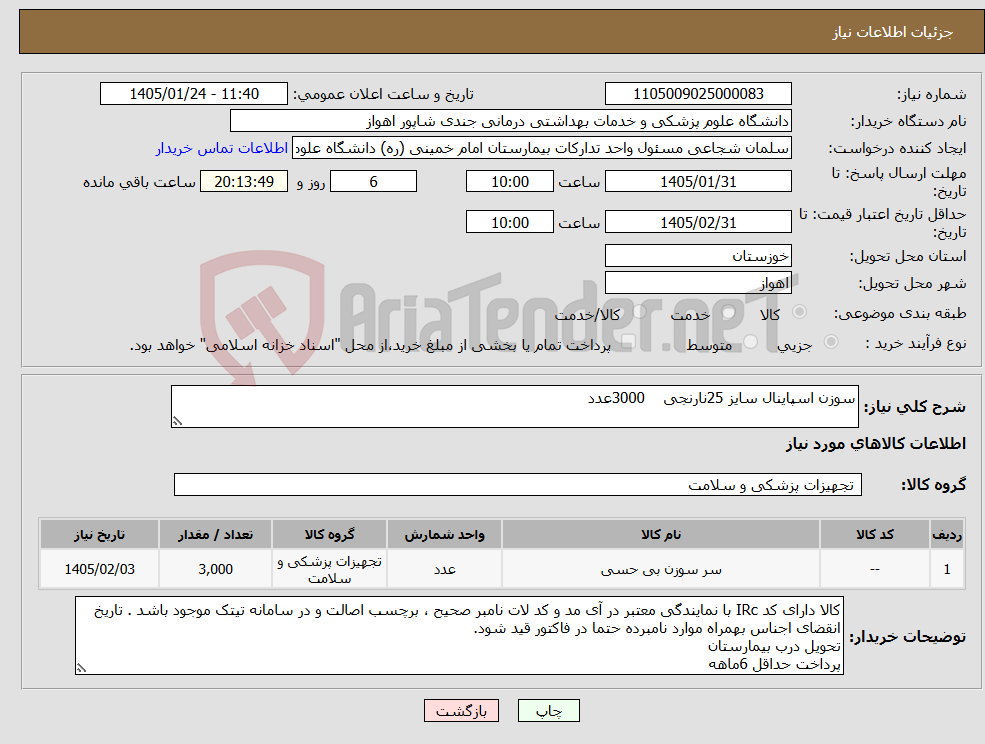The image size is (985, 744).
Task: Click the need number field 1105009025000083
Action: 698,94
